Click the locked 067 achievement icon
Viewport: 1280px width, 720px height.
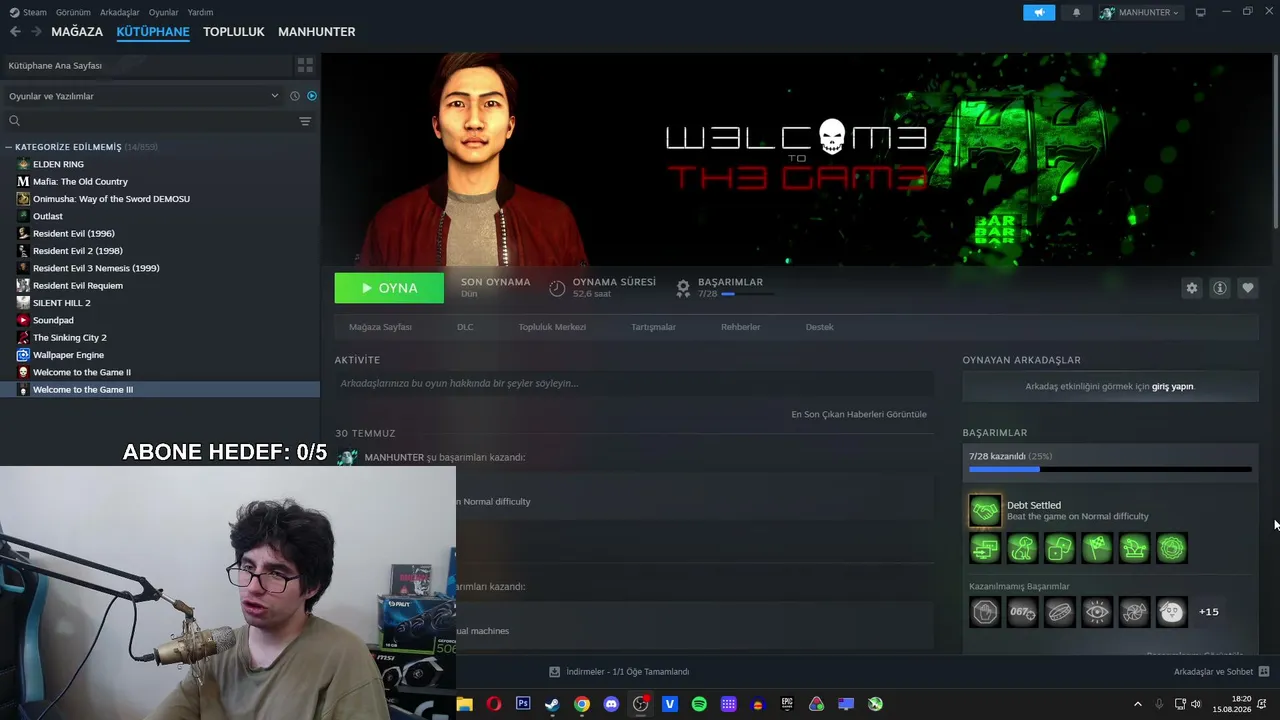pyautogui.click(x=1022, y=612)
